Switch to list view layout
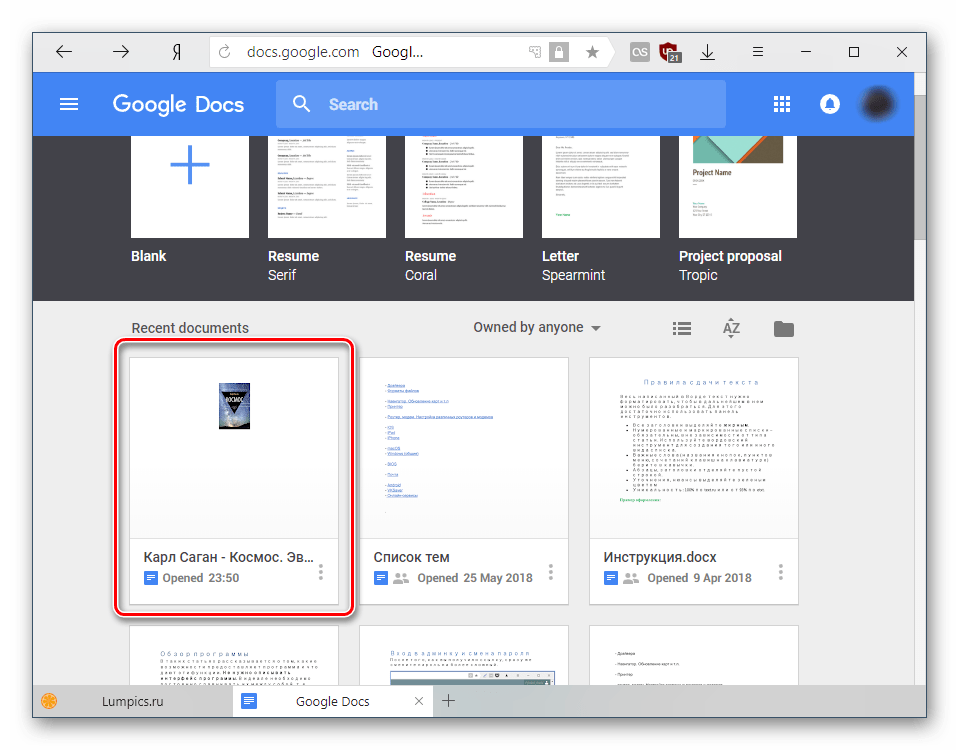This screenshot has width=959, height=750. point(682,328)
